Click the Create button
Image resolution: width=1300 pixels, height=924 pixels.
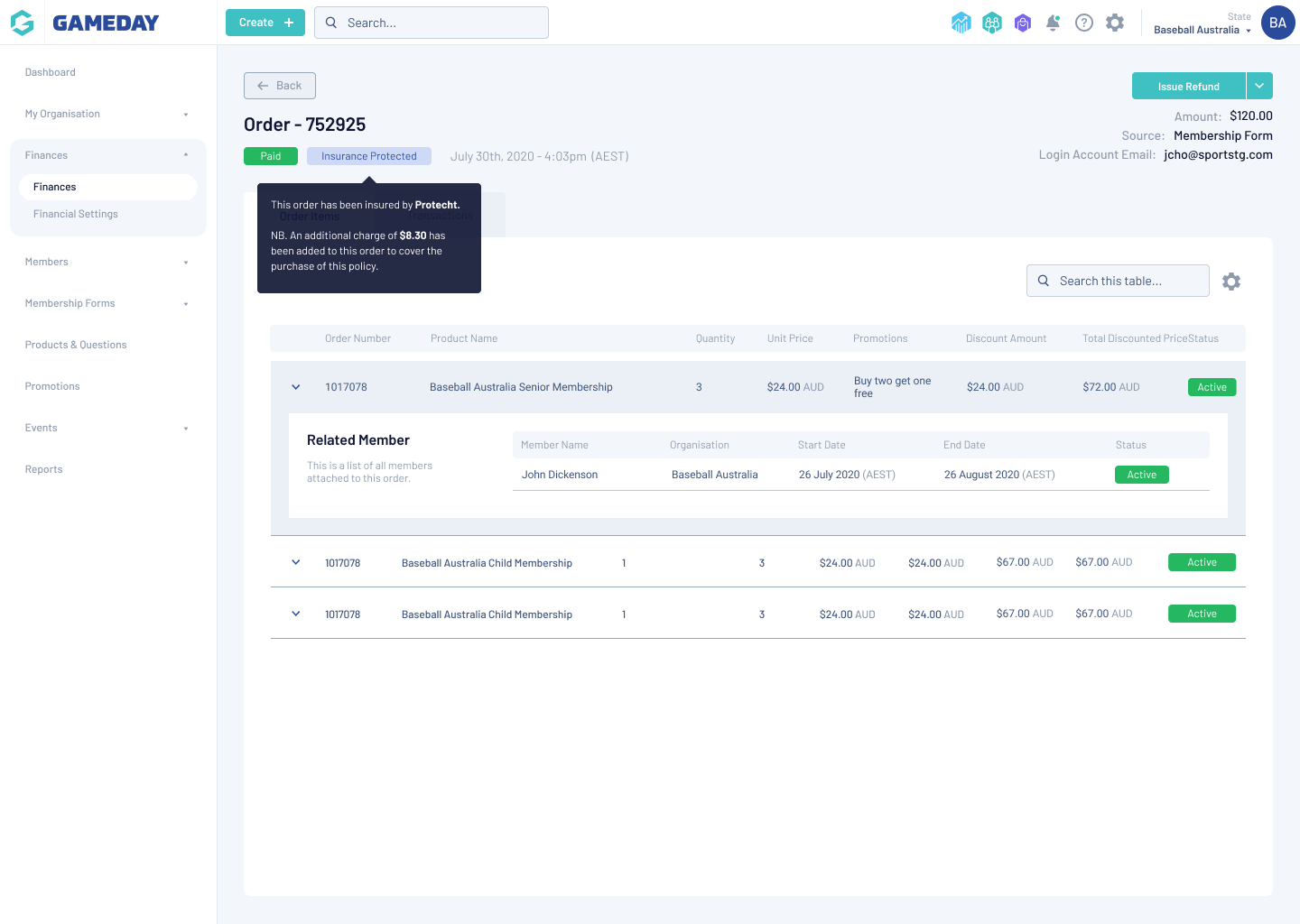[265, 23]
